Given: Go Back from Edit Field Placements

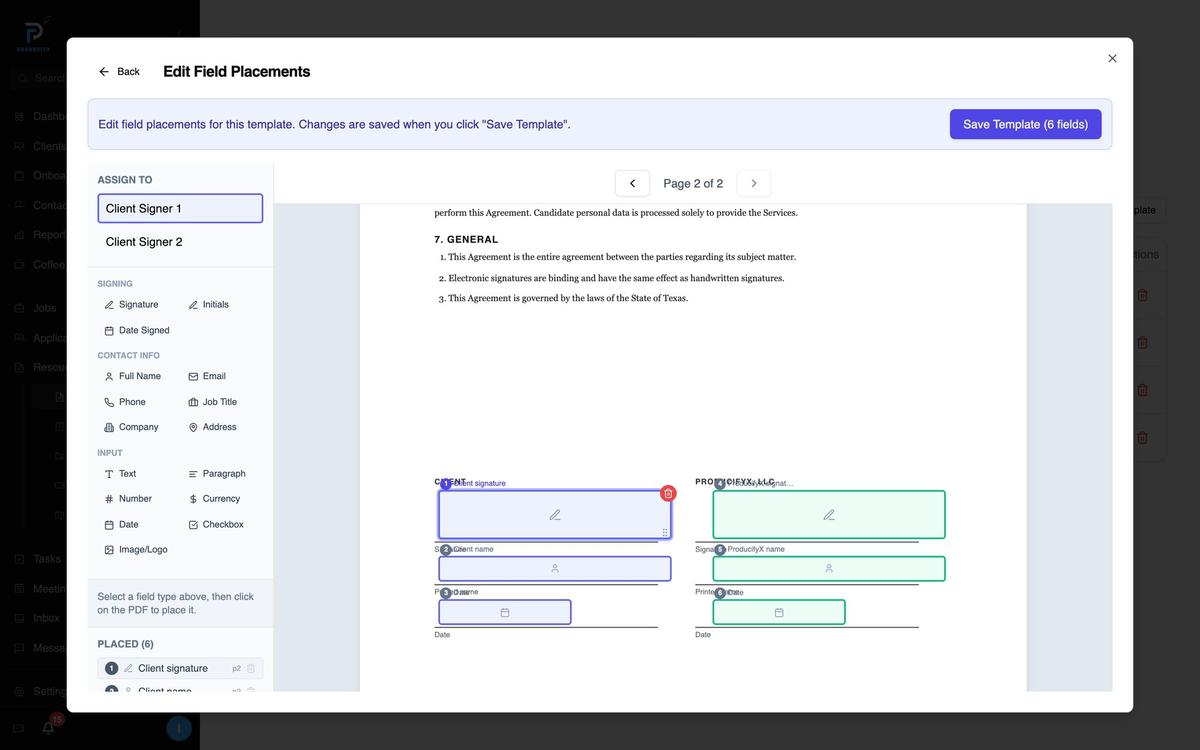Looking at the screenshot, I should pos(119,72).
